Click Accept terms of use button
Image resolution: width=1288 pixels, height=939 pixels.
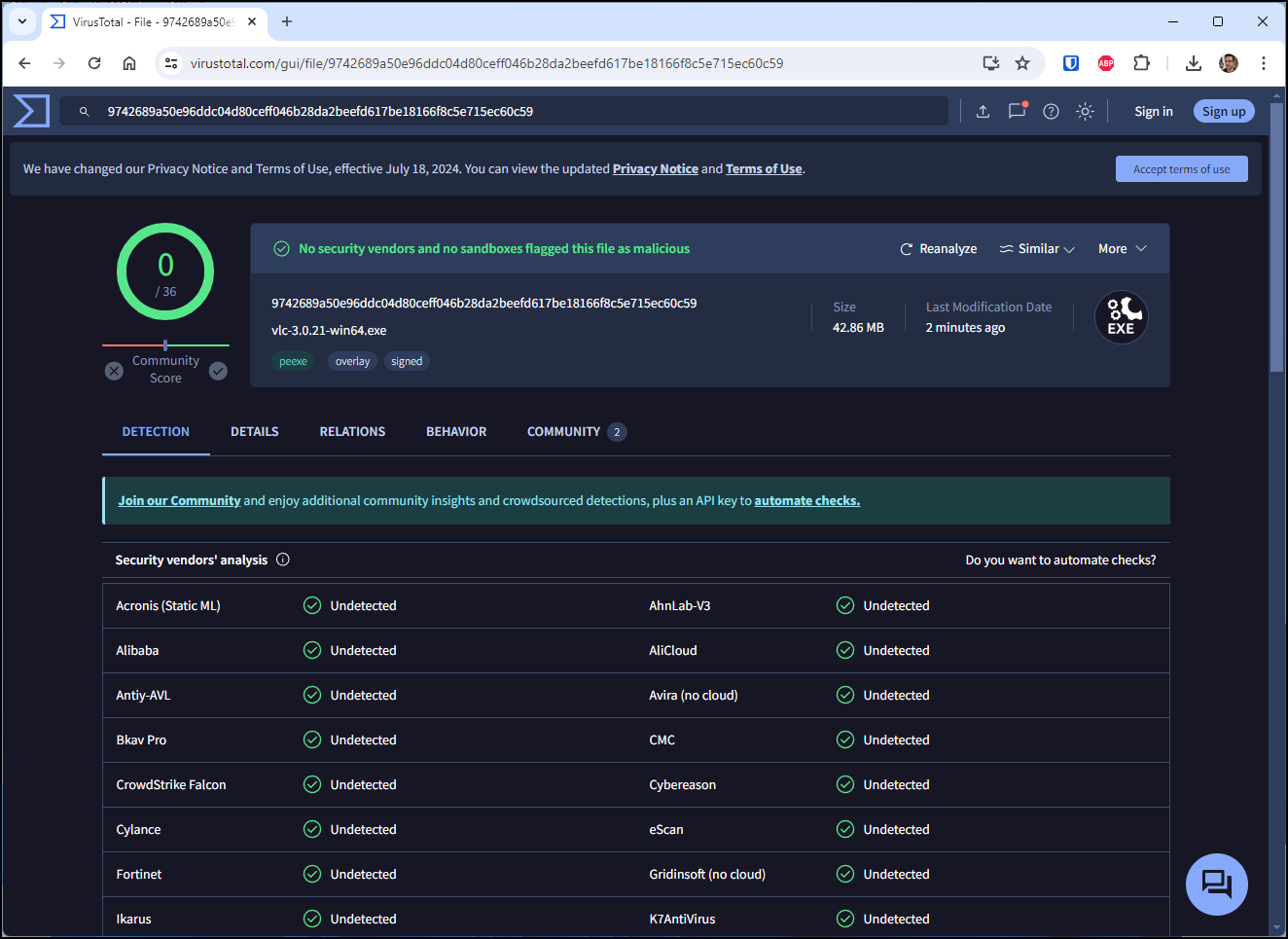pos(1182,169)
